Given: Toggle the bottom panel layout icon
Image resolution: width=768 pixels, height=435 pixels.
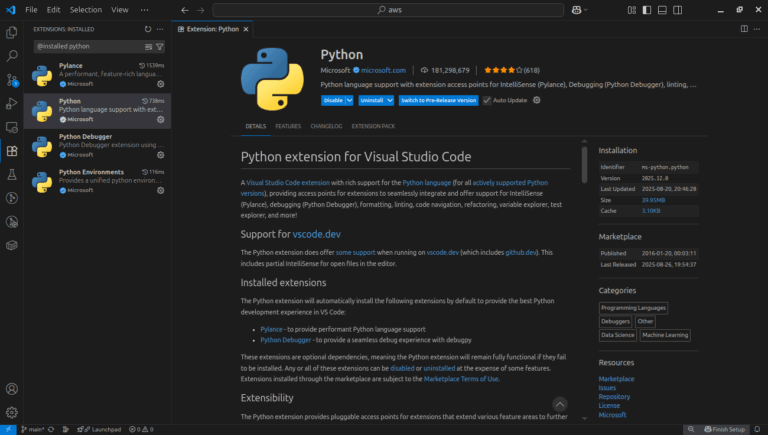Looking at the screenshot, I should coord(662,10).
